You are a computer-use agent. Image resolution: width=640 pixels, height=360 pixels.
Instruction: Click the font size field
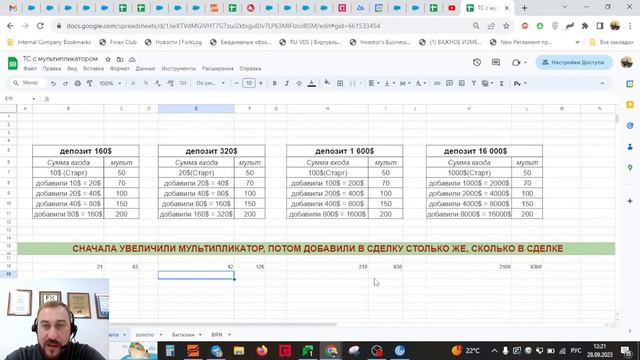pyautogui.click(x=249, y=83)
